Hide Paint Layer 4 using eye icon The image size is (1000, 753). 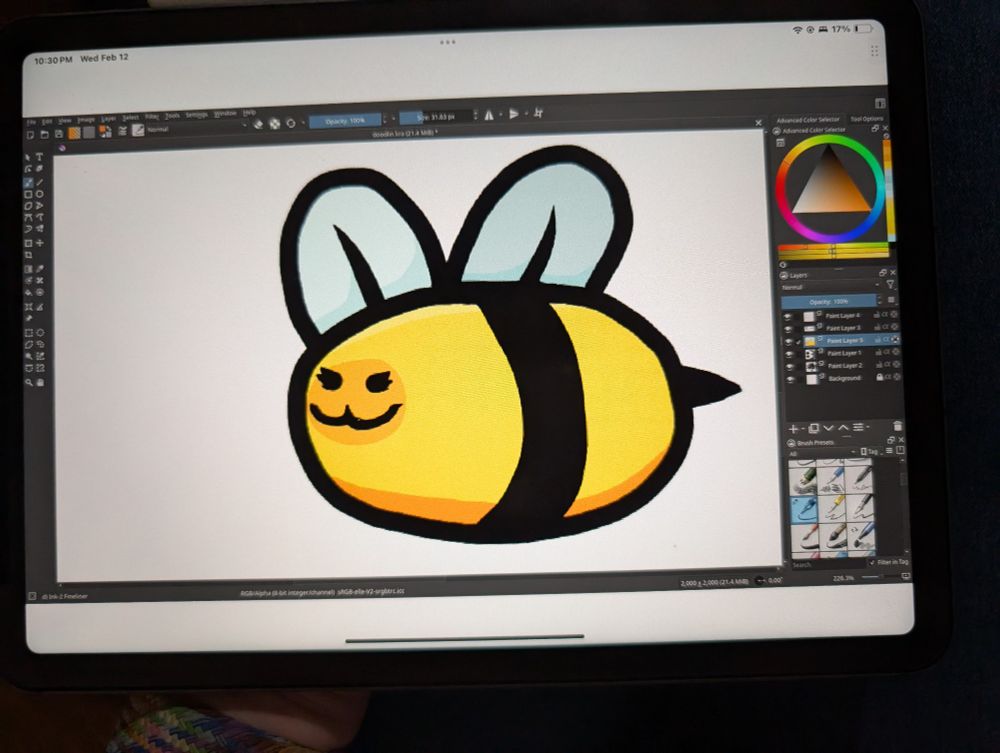click(788, 317)
